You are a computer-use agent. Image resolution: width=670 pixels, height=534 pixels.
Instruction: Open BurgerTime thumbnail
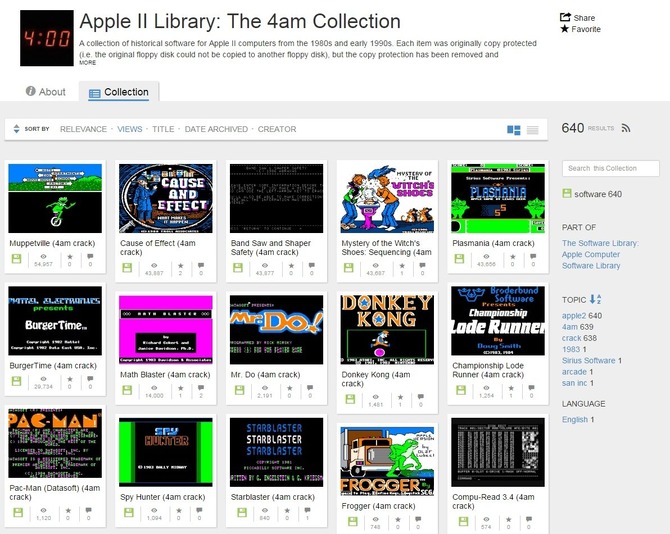55,321
